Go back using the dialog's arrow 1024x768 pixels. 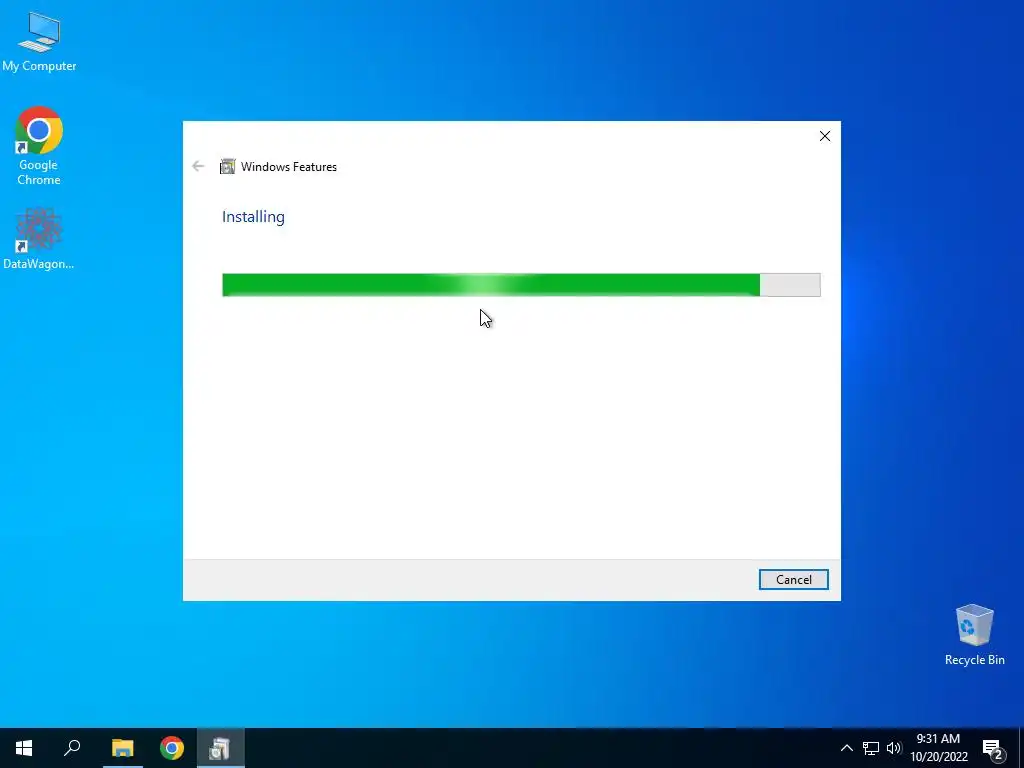point(198,167)
